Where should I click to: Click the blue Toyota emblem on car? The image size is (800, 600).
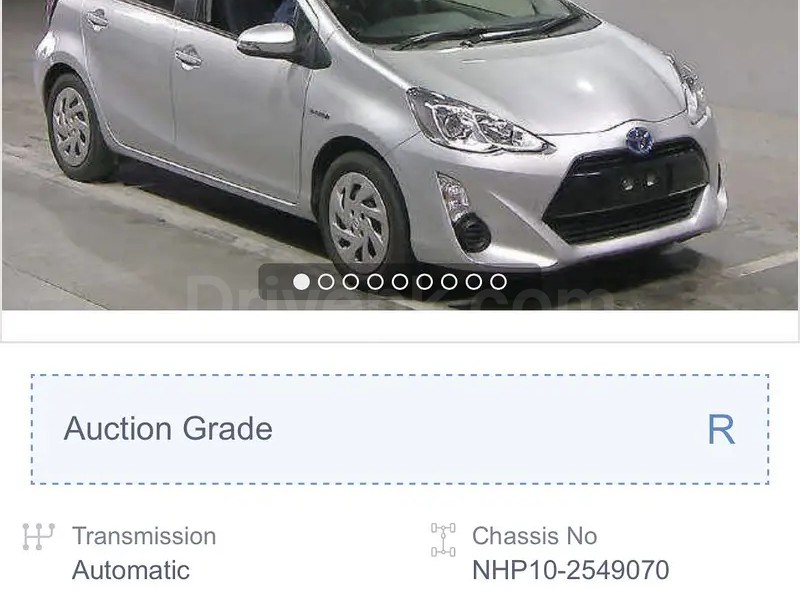(x=639, y=140)
